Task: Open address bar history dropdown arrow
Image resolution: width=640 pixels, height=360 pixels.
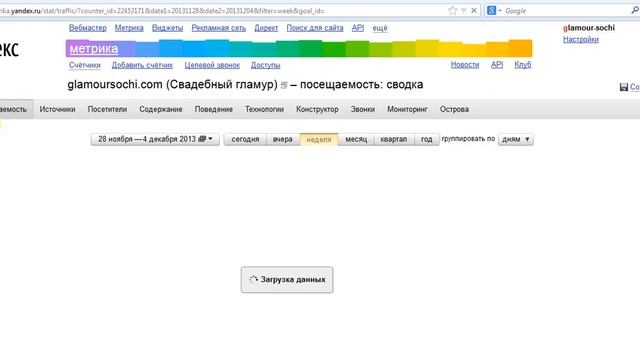Action: [x=464, y=11]
